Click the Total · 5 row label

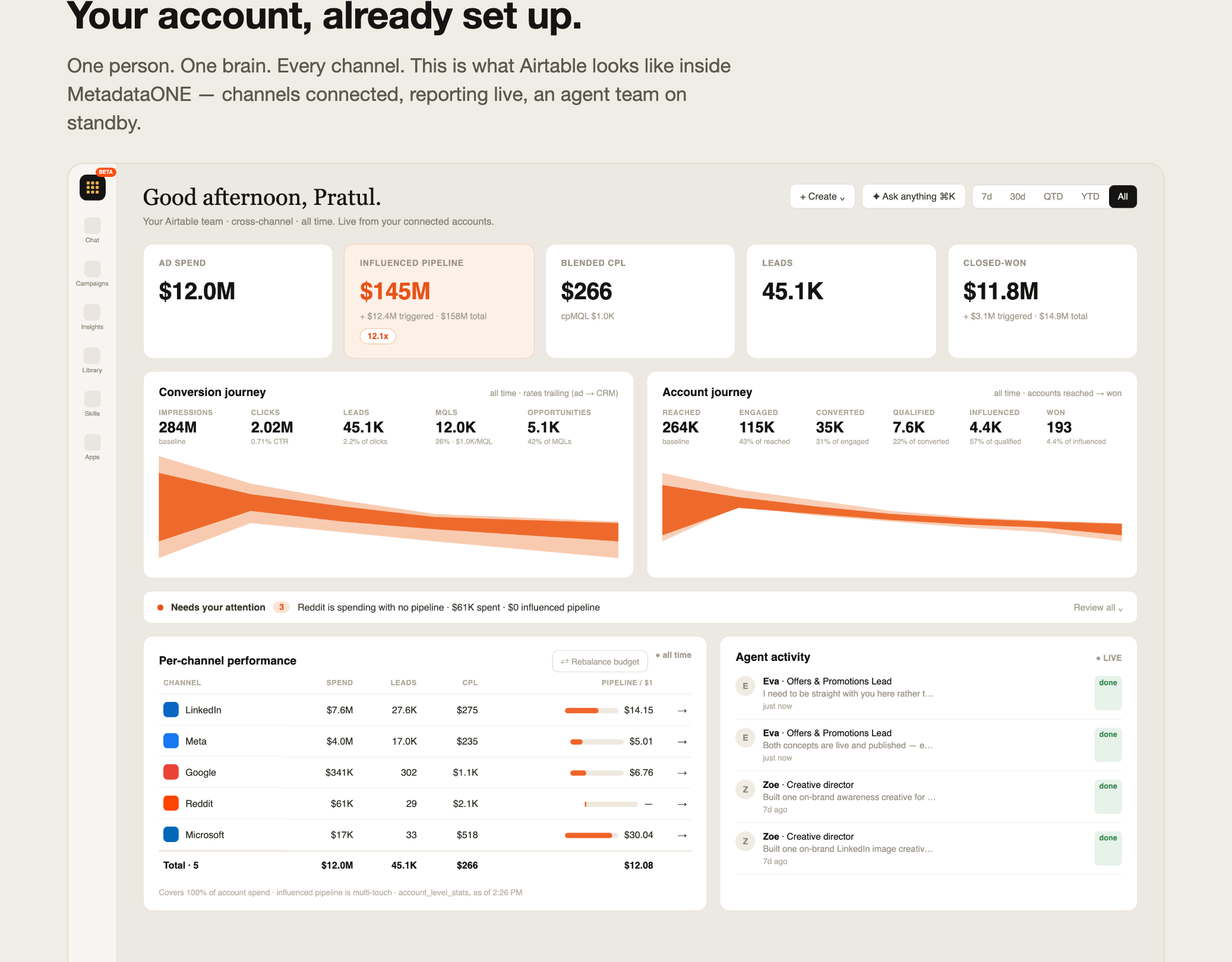pos(181,865)
